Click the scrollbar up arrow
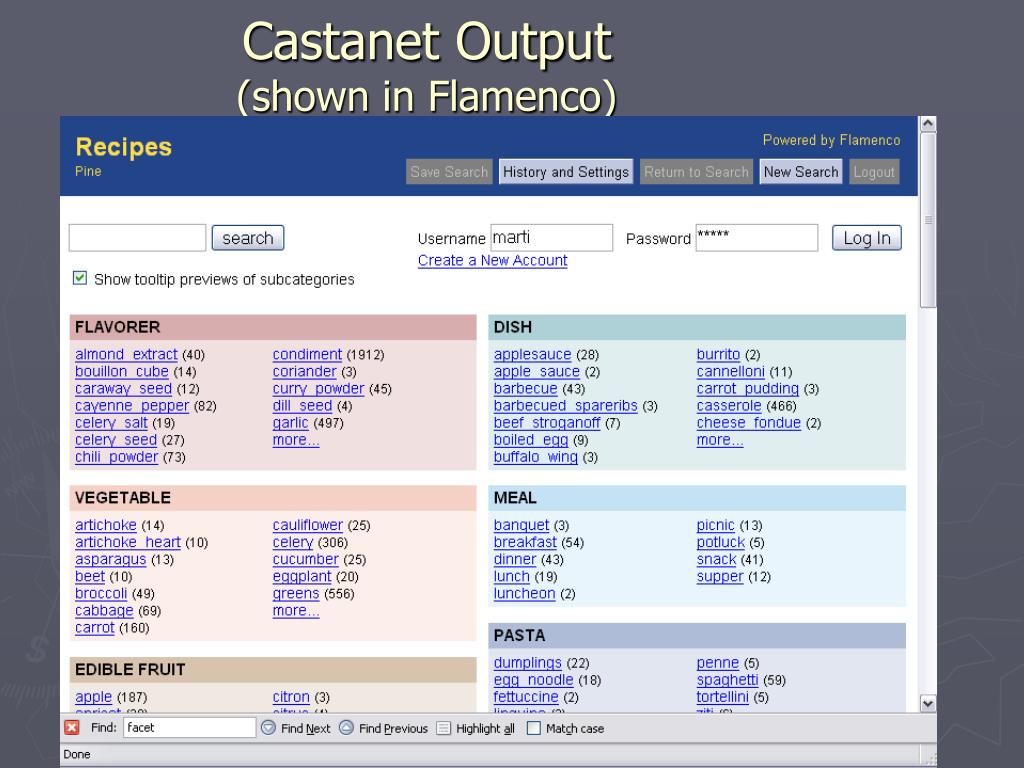 pos(927,124)
